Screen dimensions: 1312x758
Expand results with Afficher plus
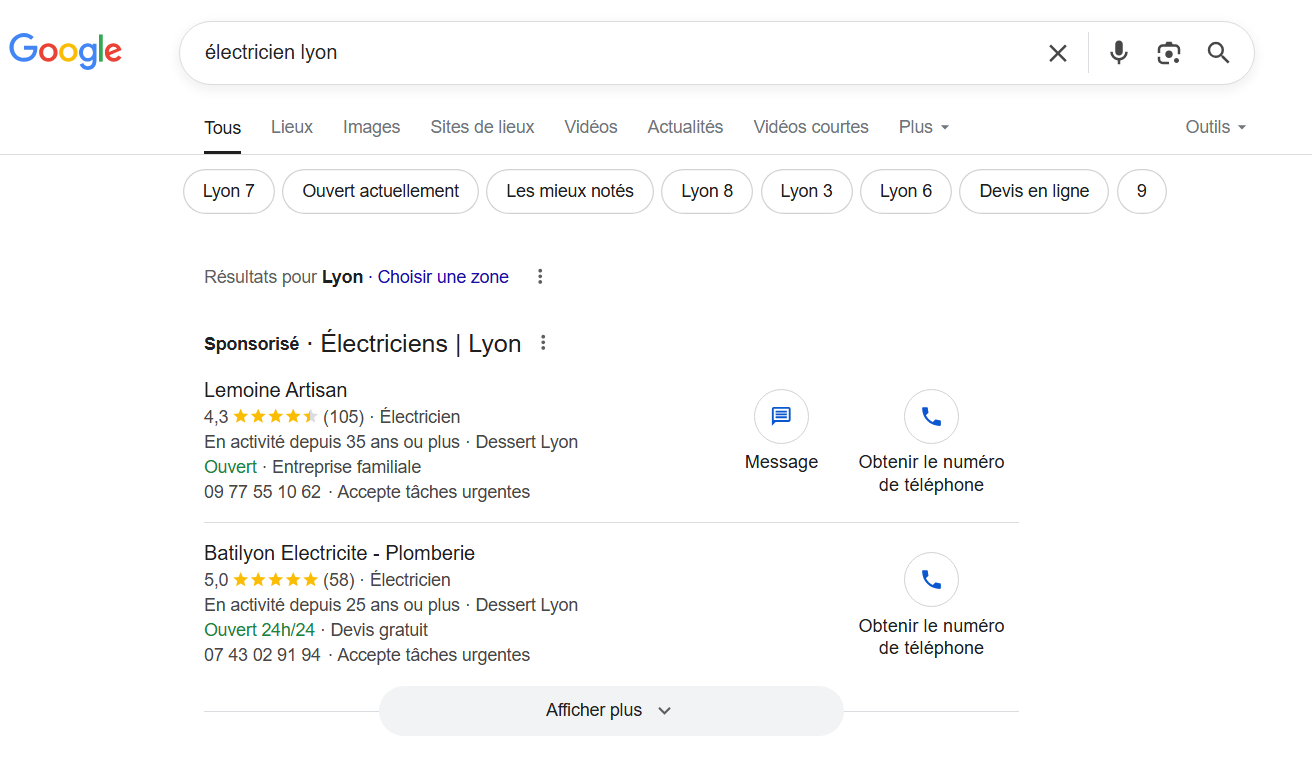pyautogui.click(x=611, y=711)
